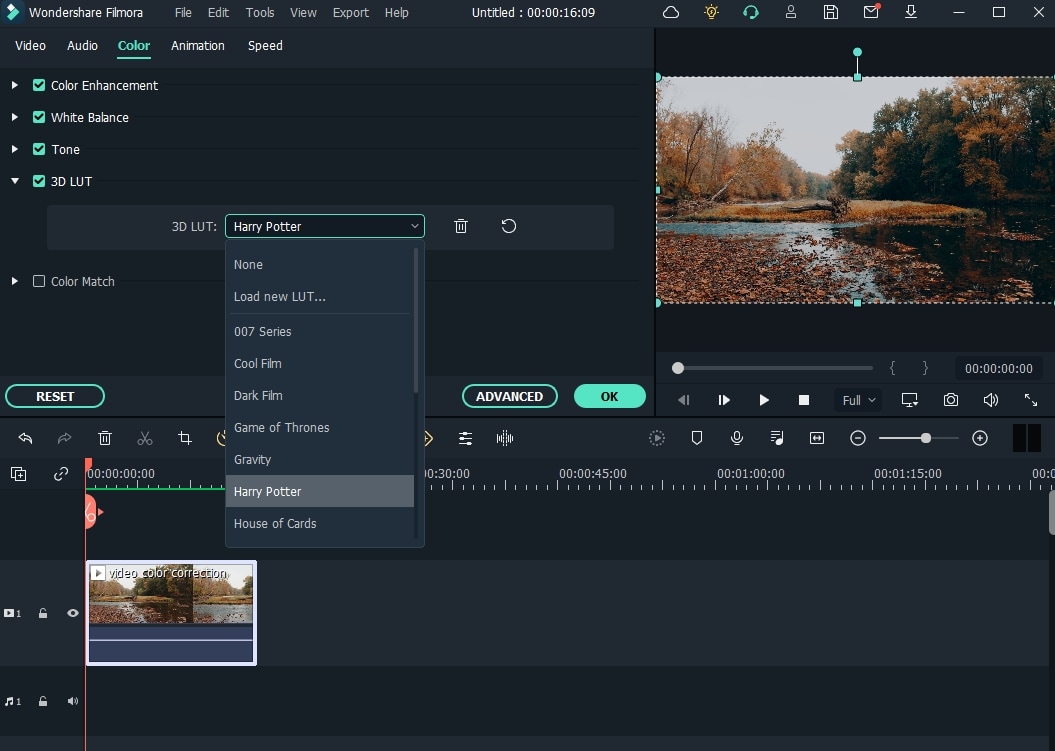Open the Full preview quality dropdown
1055x751 pixels.
pos(858,400)
